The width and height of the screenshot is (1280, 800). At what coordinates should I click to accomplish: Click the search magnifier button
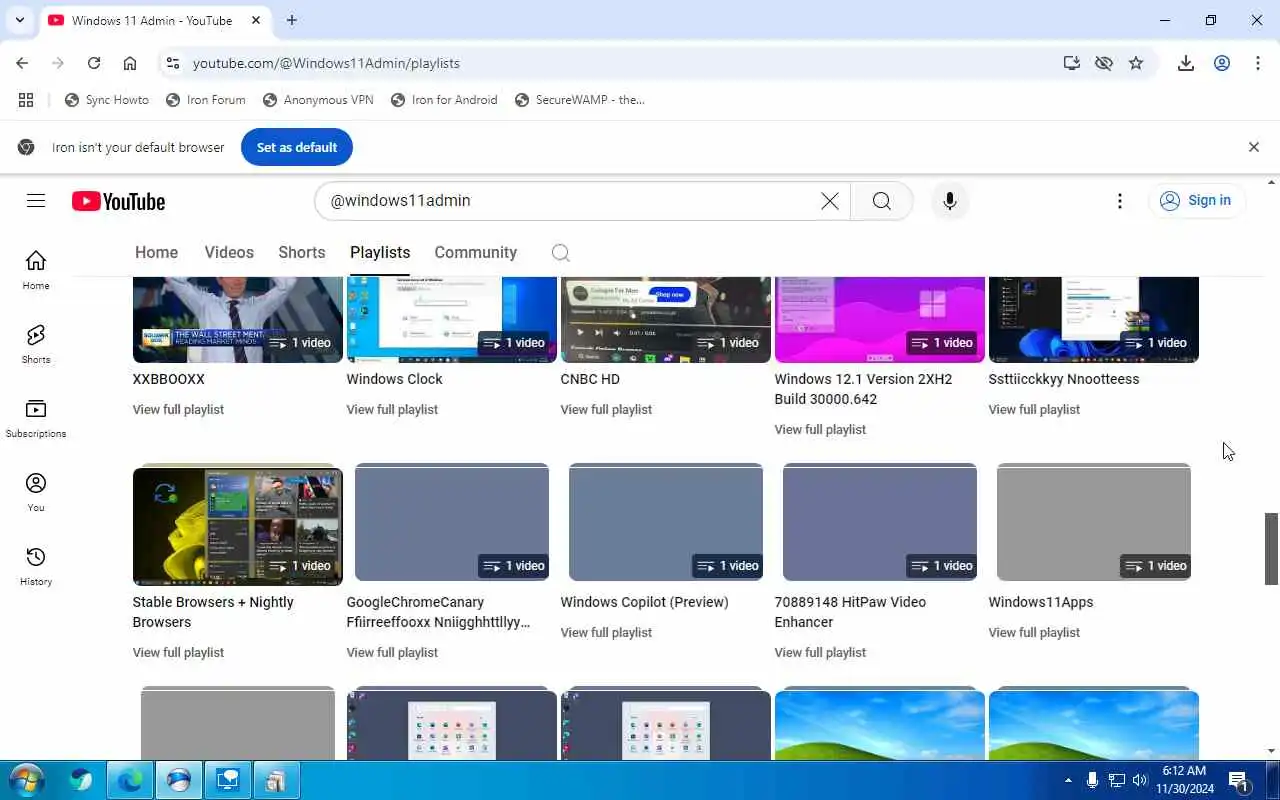click(881, 201)
